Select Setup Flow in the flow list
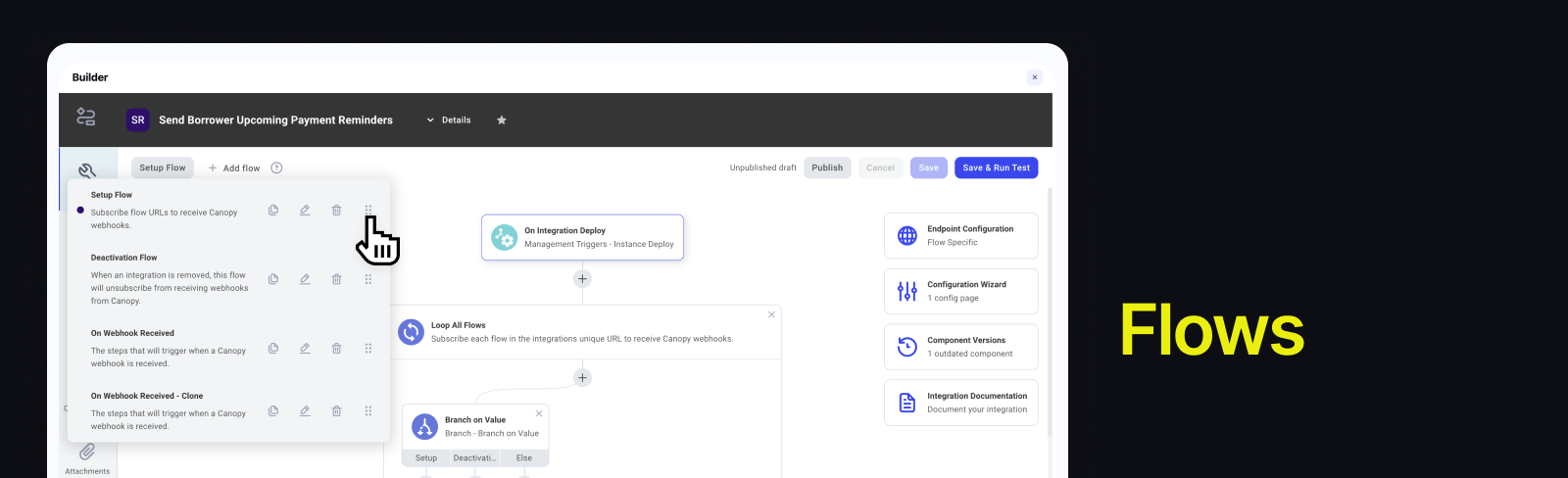 pos(167,210)
